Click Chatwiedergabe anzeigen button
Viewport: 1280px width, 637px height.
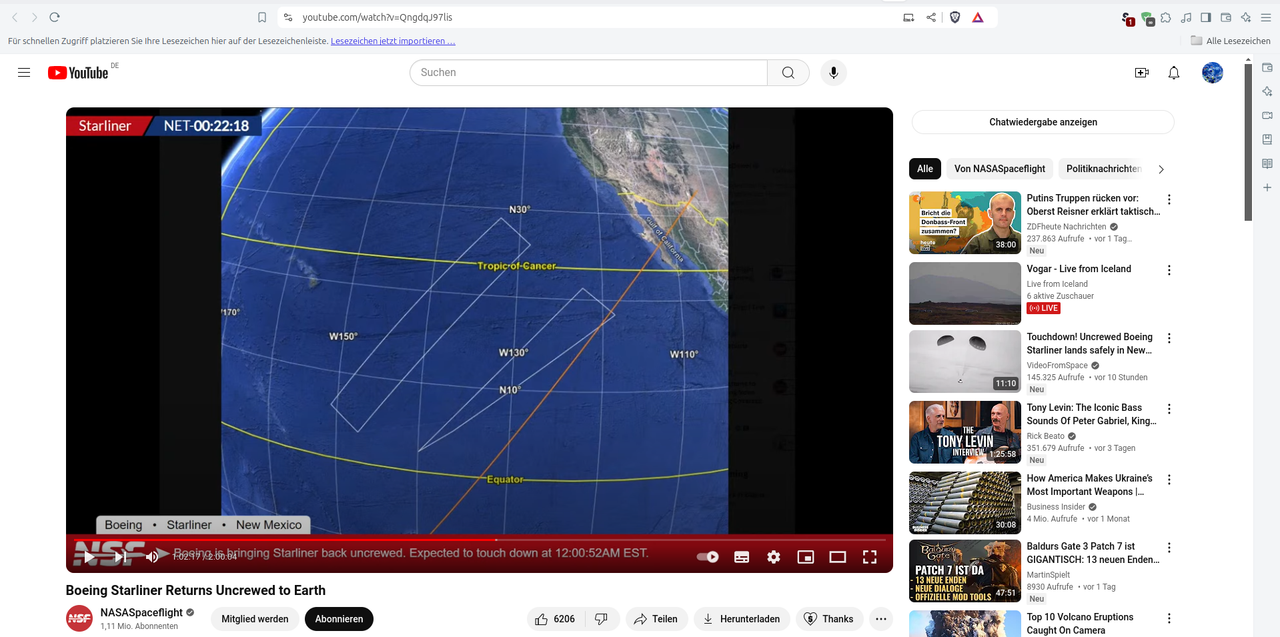pyautogui.click(x=1043, y=122)
